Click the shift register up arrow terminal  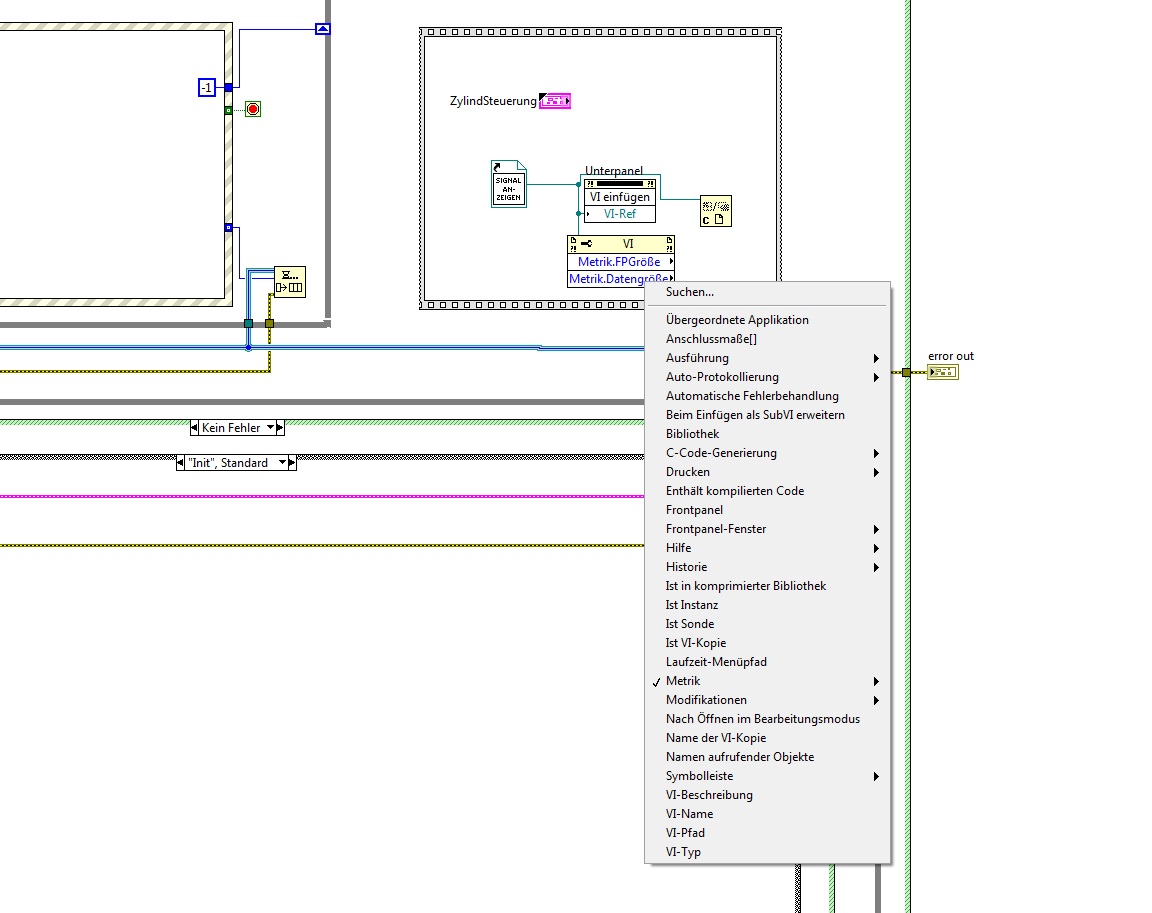pyautogui.click(x=323, y=29)
